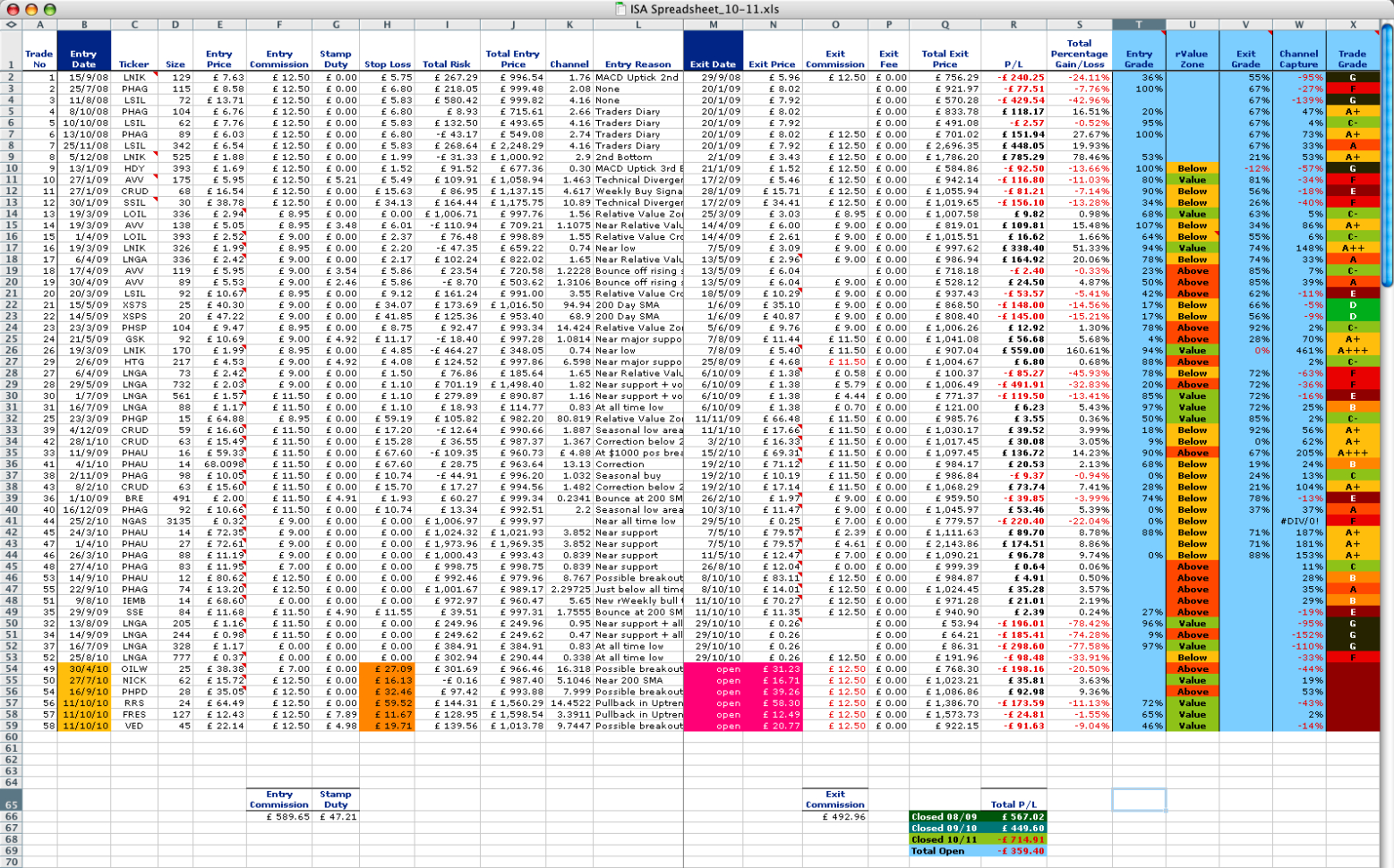
Task: Select the Exit Commission total cell £492.96
Action: [834, 816]
